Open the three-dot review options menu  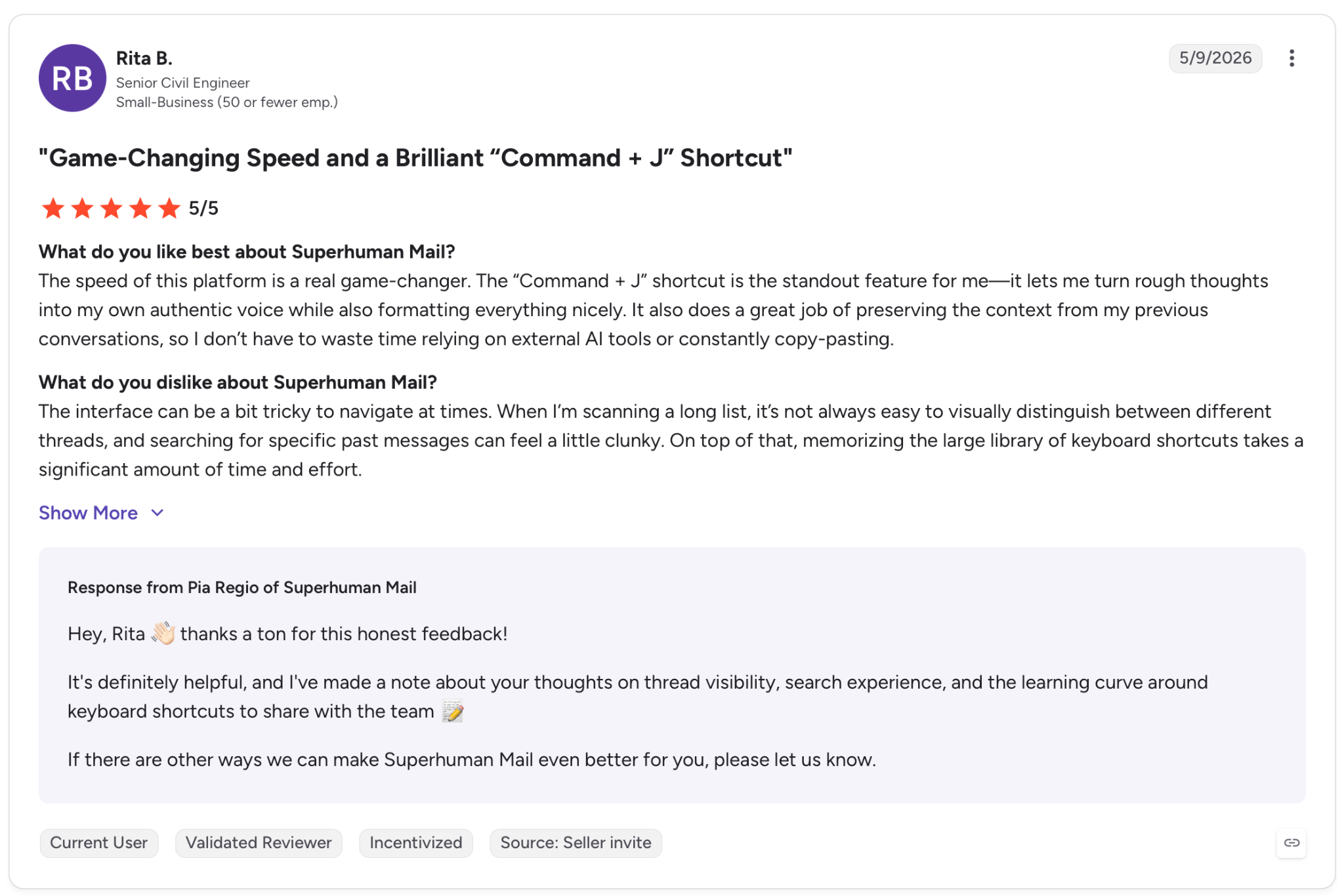pyautogui.click(x=1291, y=58)
